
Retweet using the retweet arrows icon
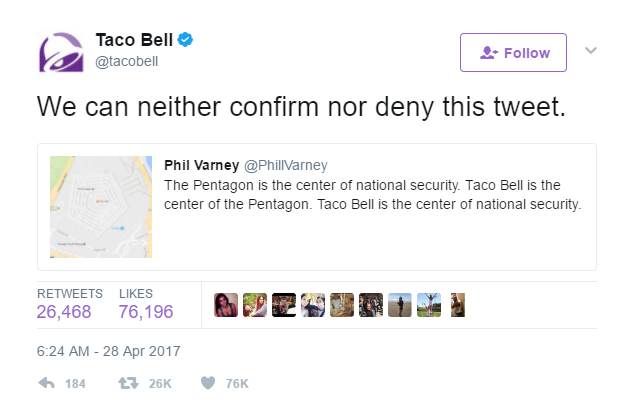coord(128,383)
